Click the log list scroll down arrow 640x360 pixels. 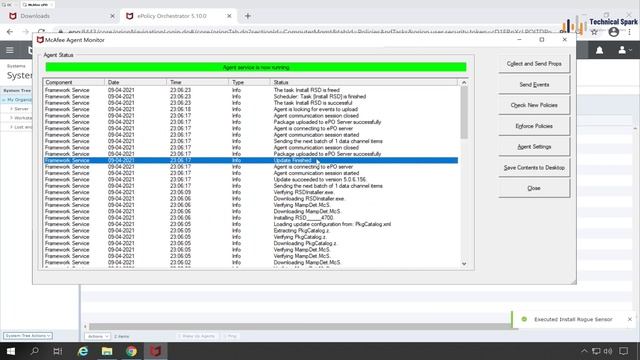click(464, 264)
